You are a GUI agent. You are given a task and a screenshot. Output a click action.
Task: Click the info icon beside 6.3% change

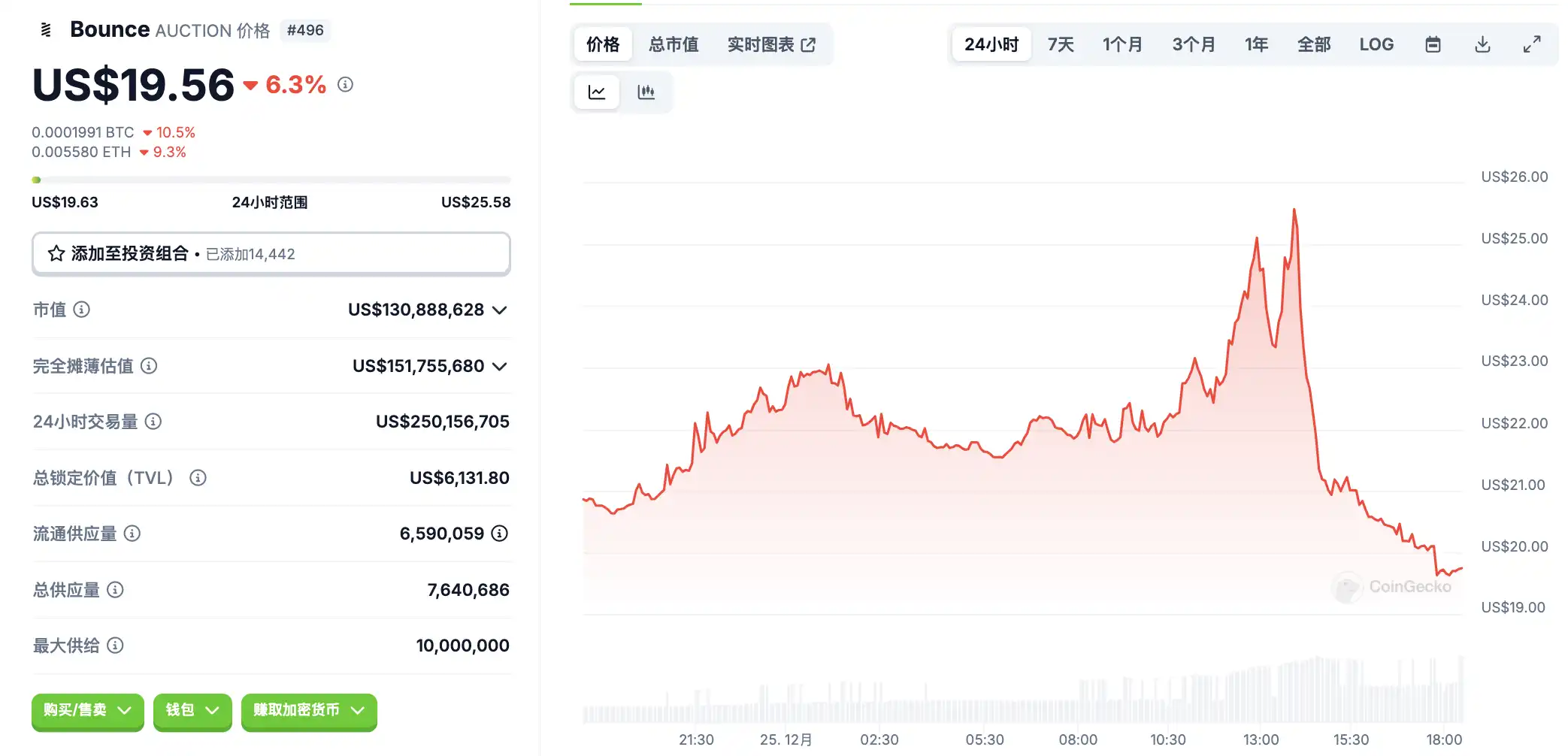[x=345, y=85]
